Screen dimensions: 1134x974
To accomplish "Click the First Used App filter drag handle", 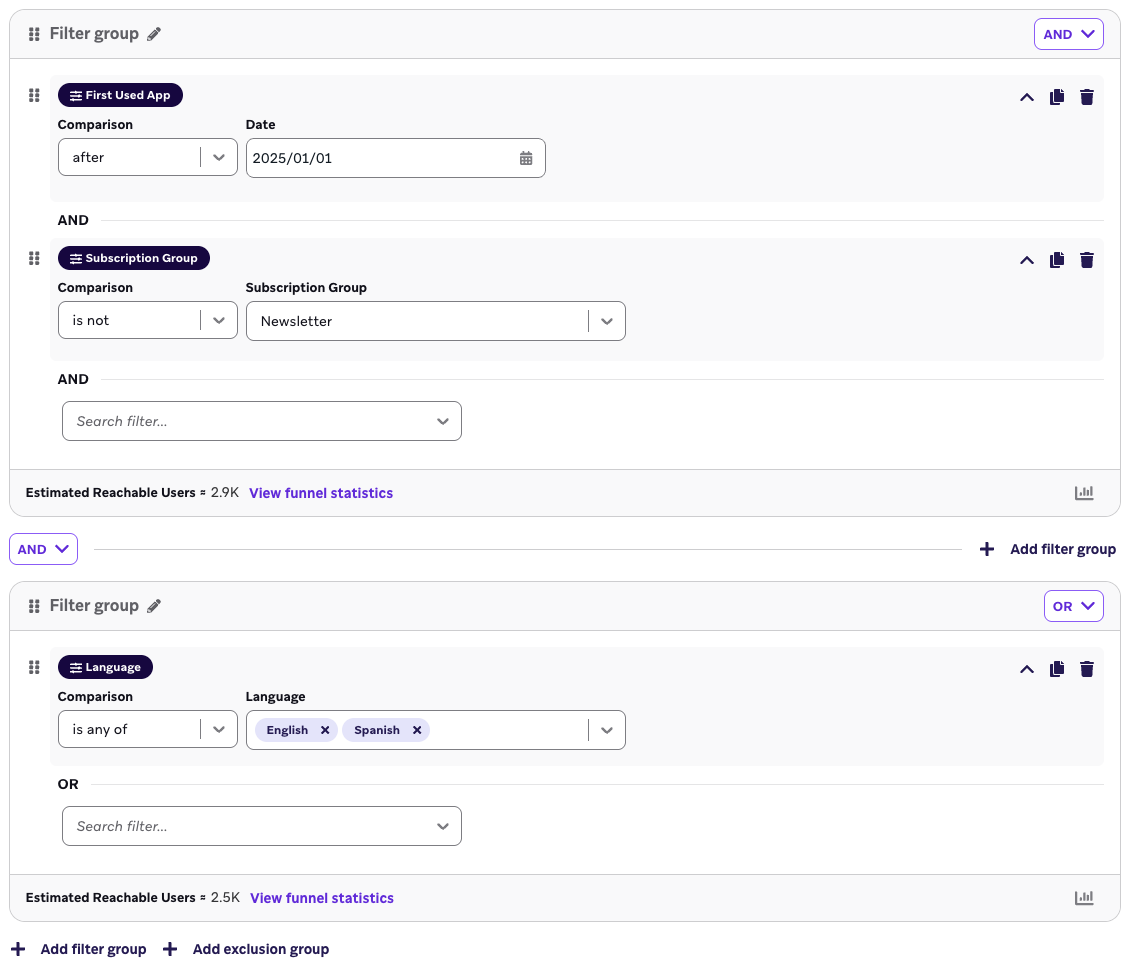I will coord(34,95).
